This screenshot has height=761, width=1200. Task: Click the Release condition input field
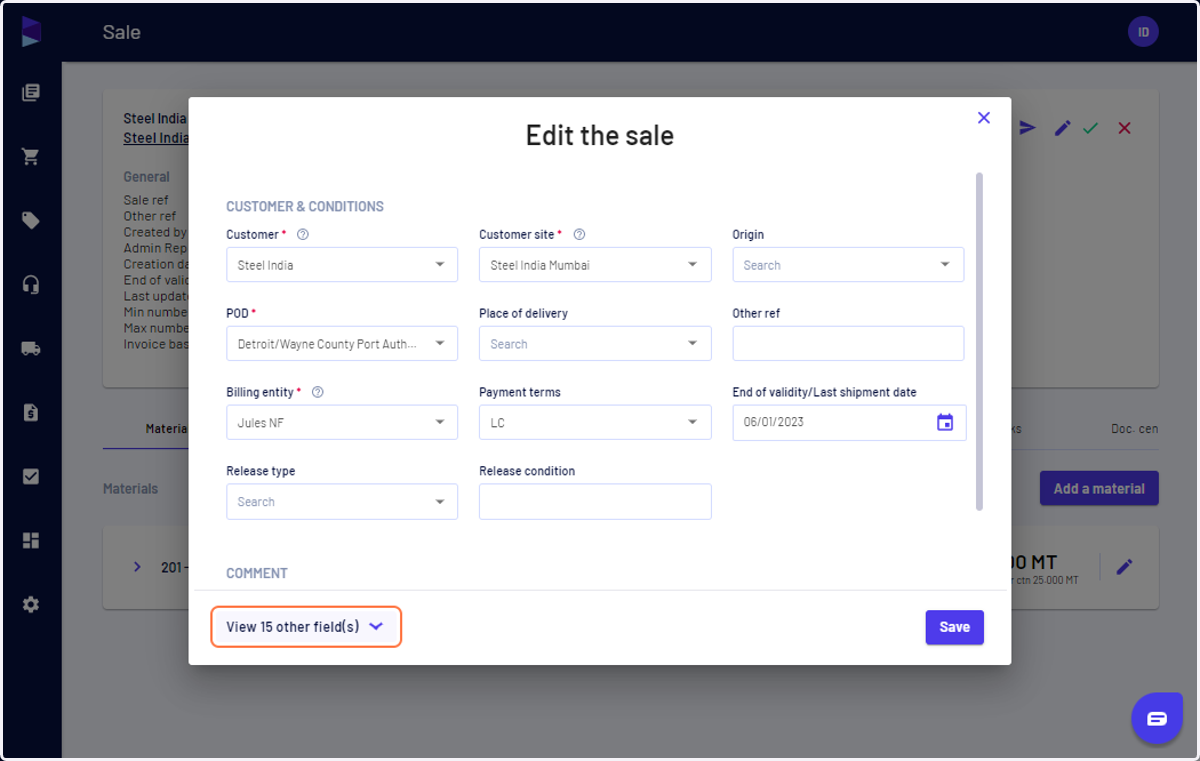tap(595, 502)
